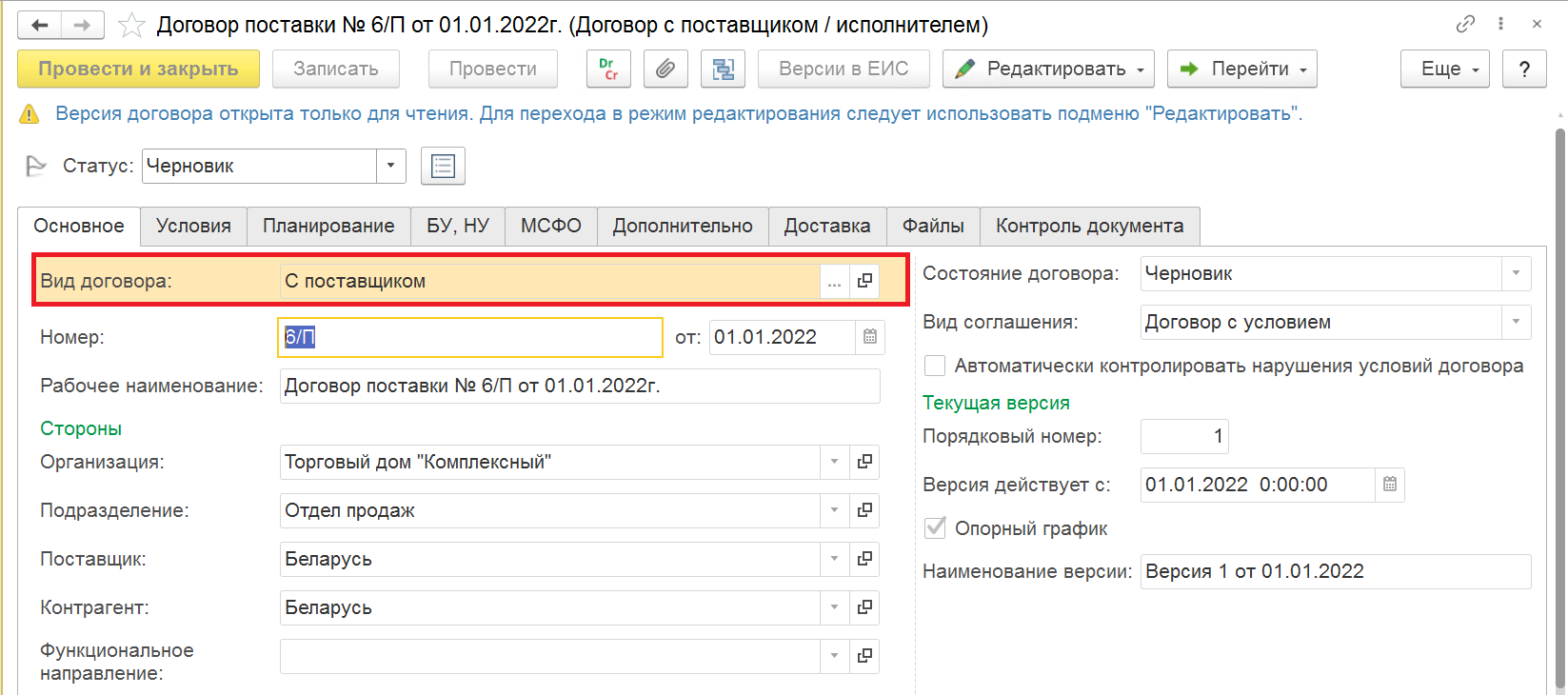Click the Порядковый номер field
1568x695 pixels.
(1185, 436)
